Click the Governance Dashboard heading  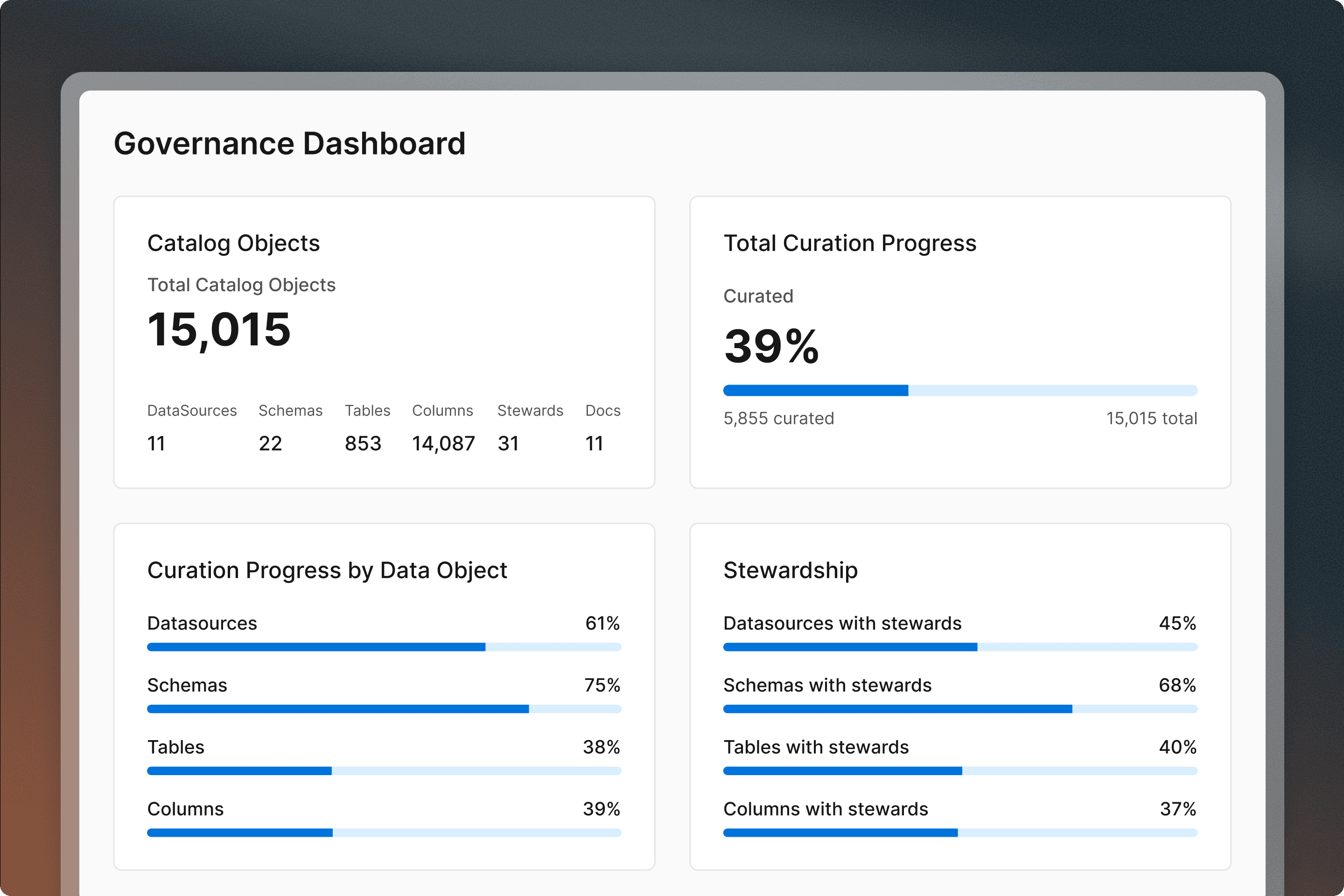[x=290, y=143]
